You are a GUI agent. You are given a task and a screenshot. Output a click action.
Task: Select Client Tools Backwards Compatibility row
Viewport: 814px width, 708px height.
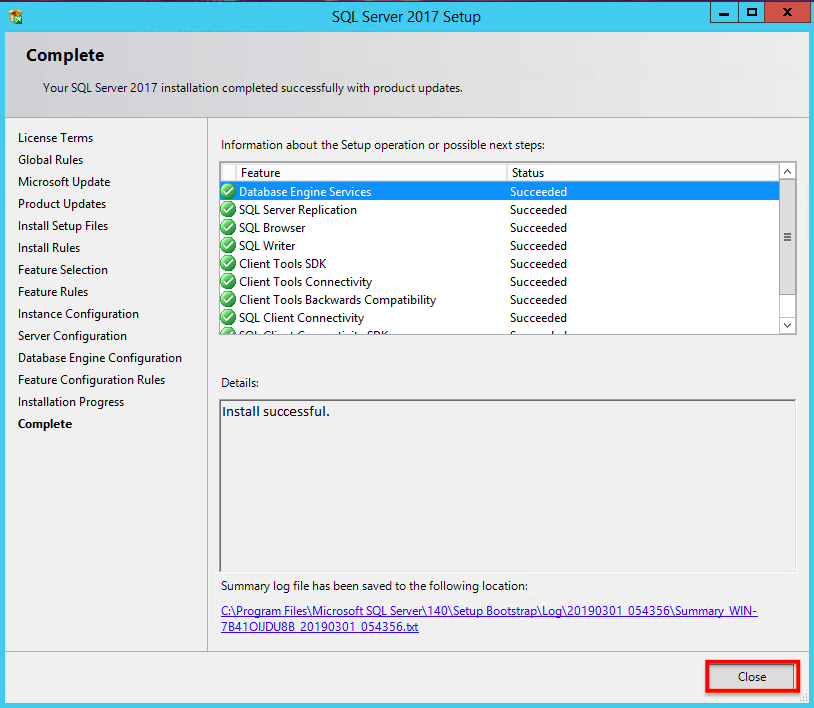[x=499, y=299]
